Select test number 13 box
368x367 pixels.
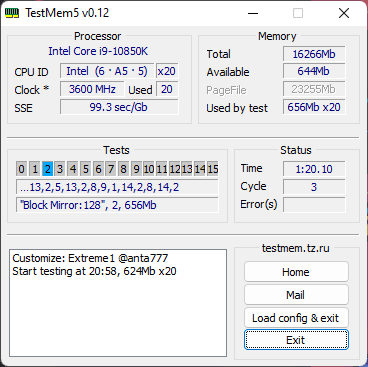coord(187,169)
